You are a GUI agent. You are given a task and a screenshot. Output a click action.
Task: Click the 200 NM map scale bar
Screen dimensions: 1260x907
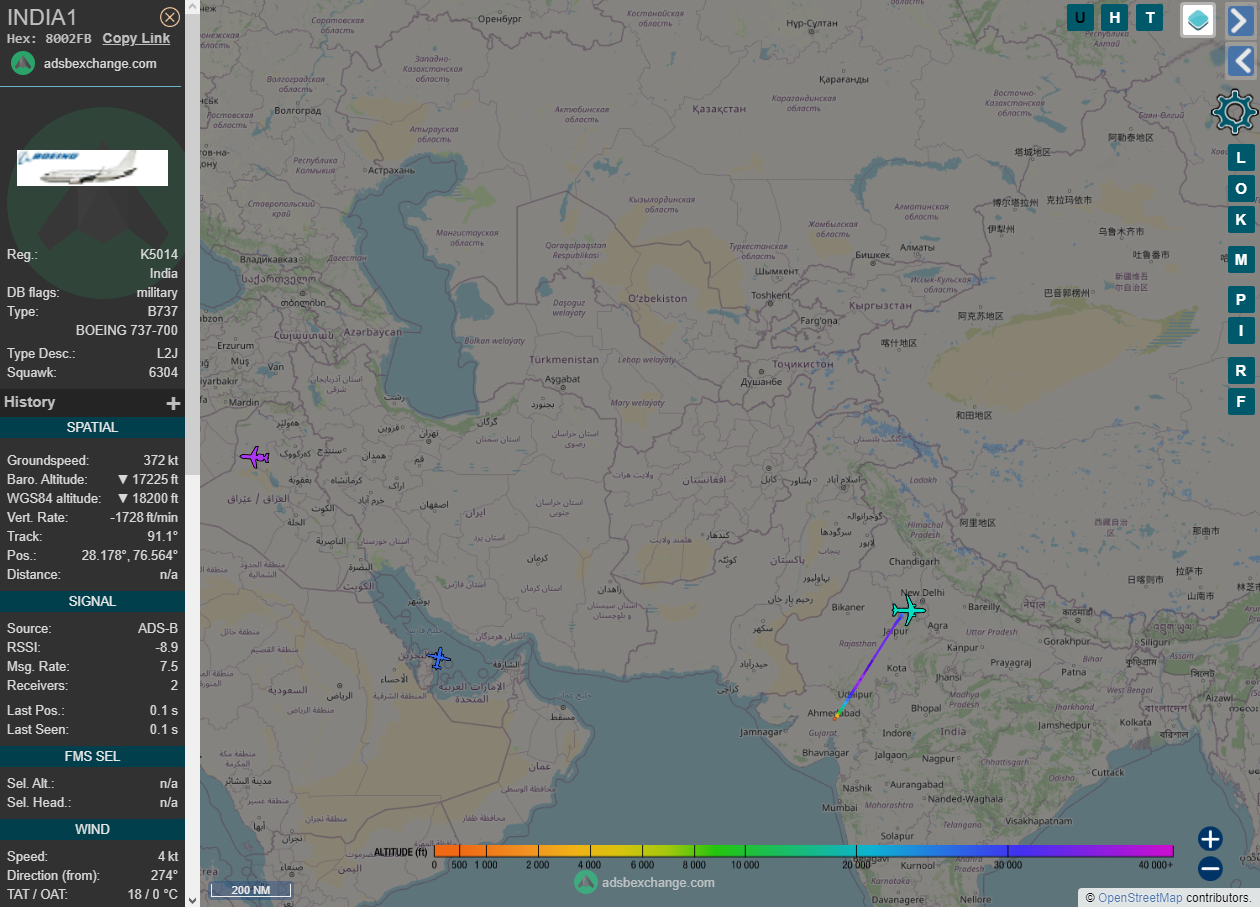[250, 889]
